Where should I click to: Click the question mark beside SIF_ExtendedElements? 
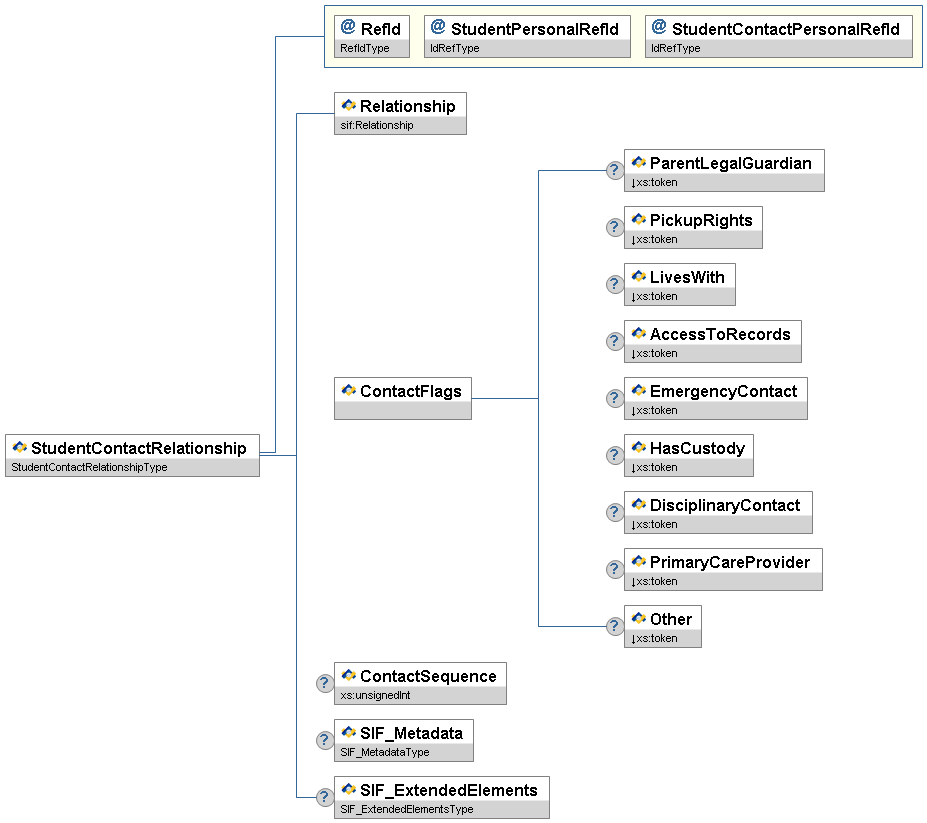[x=325, y=797]
